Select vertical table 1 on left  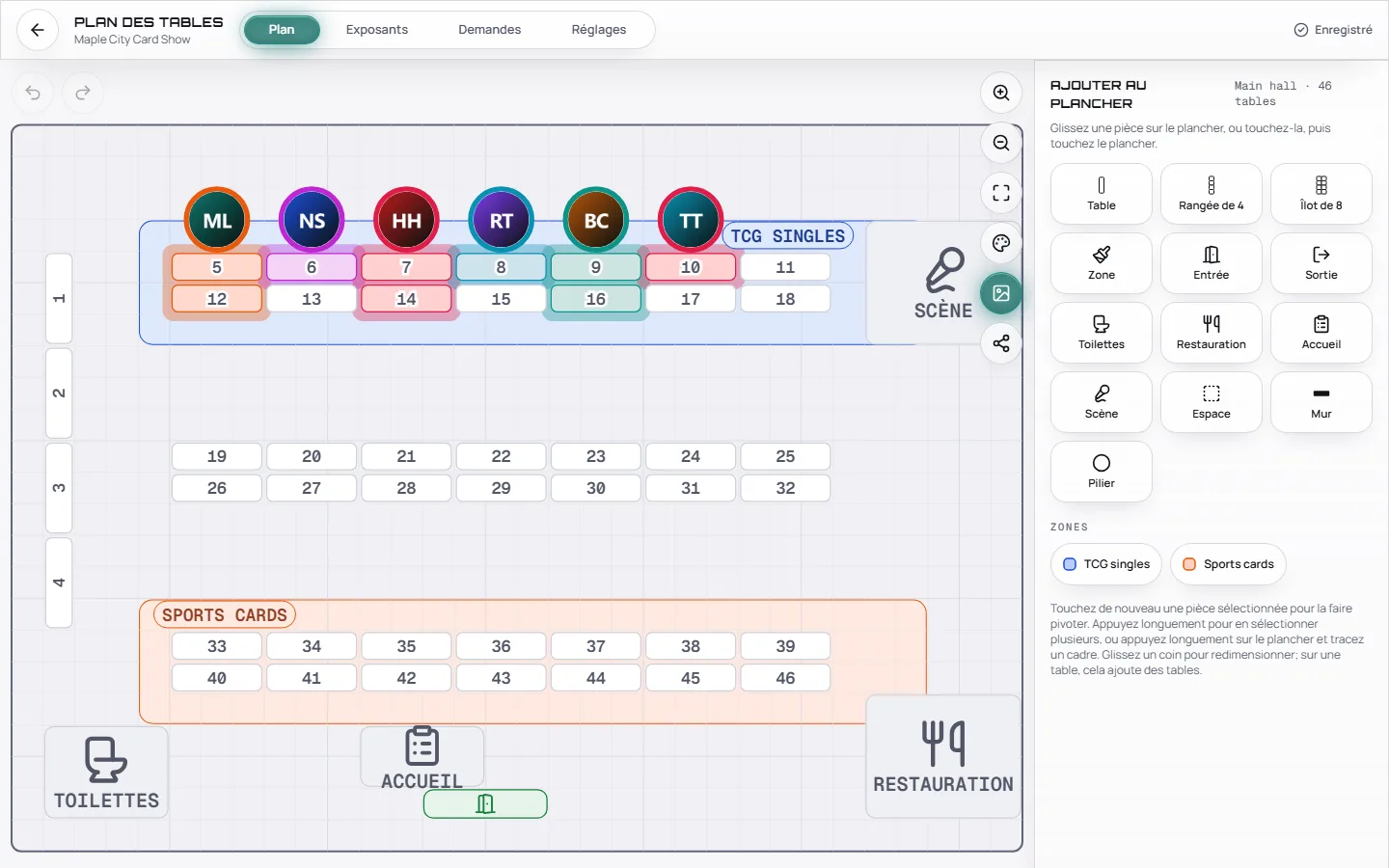[59, 298]
